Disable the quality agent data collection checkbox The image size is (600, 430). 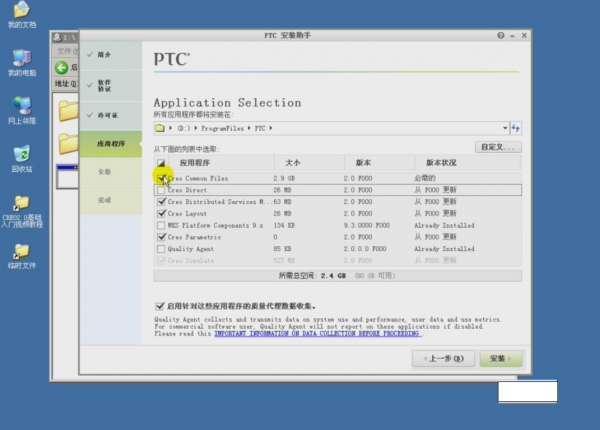pyautogui.click(x=160, y=305)
